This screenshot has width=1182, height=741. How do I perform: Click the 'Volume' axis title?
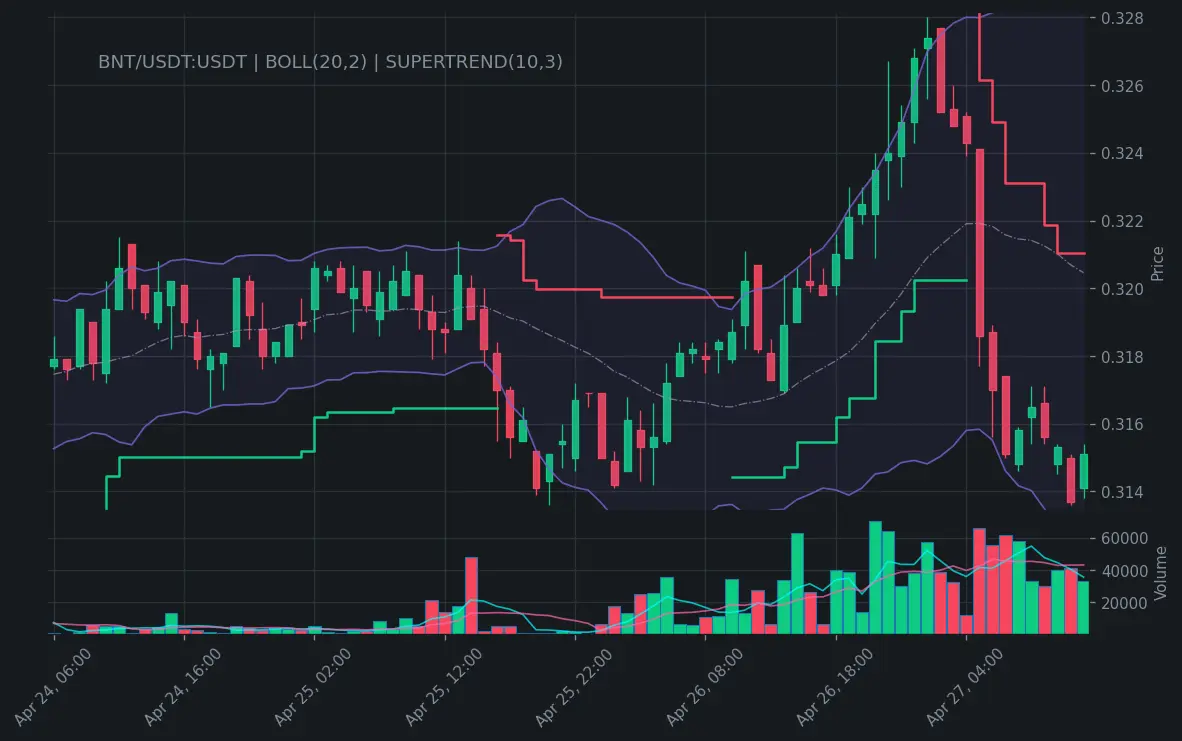[x=1161, y=573]
